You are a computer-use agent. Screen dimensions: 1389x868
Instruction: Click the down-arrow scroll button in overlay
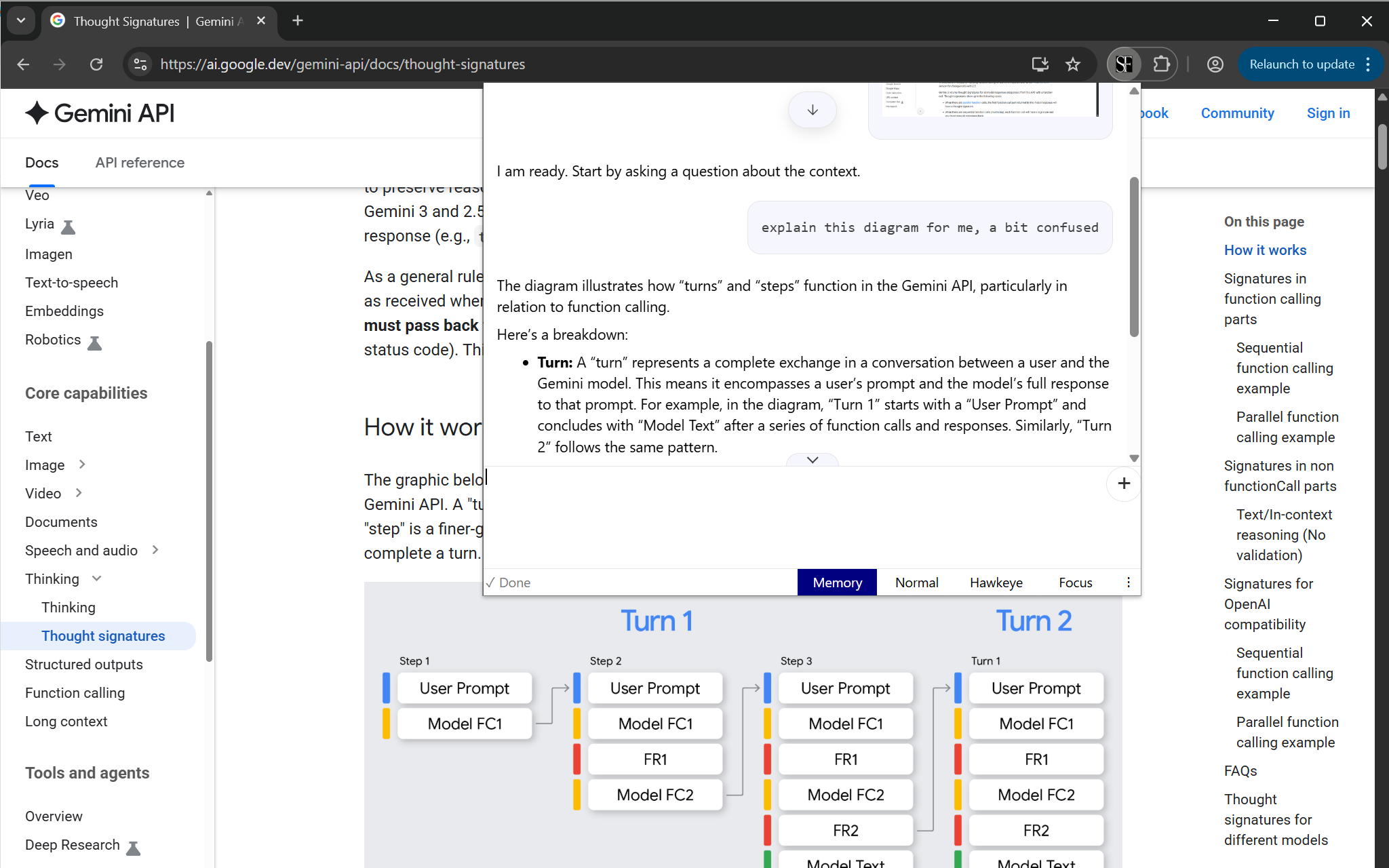(x=812, y=109)
